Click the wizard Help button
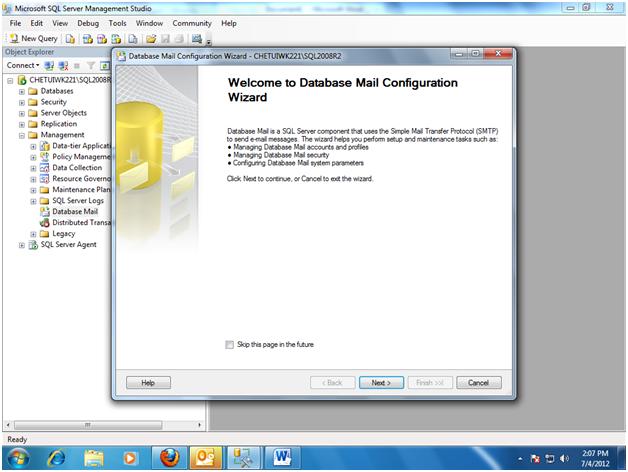The width and height of the screenshot is (628, 472). click(148, 383)
